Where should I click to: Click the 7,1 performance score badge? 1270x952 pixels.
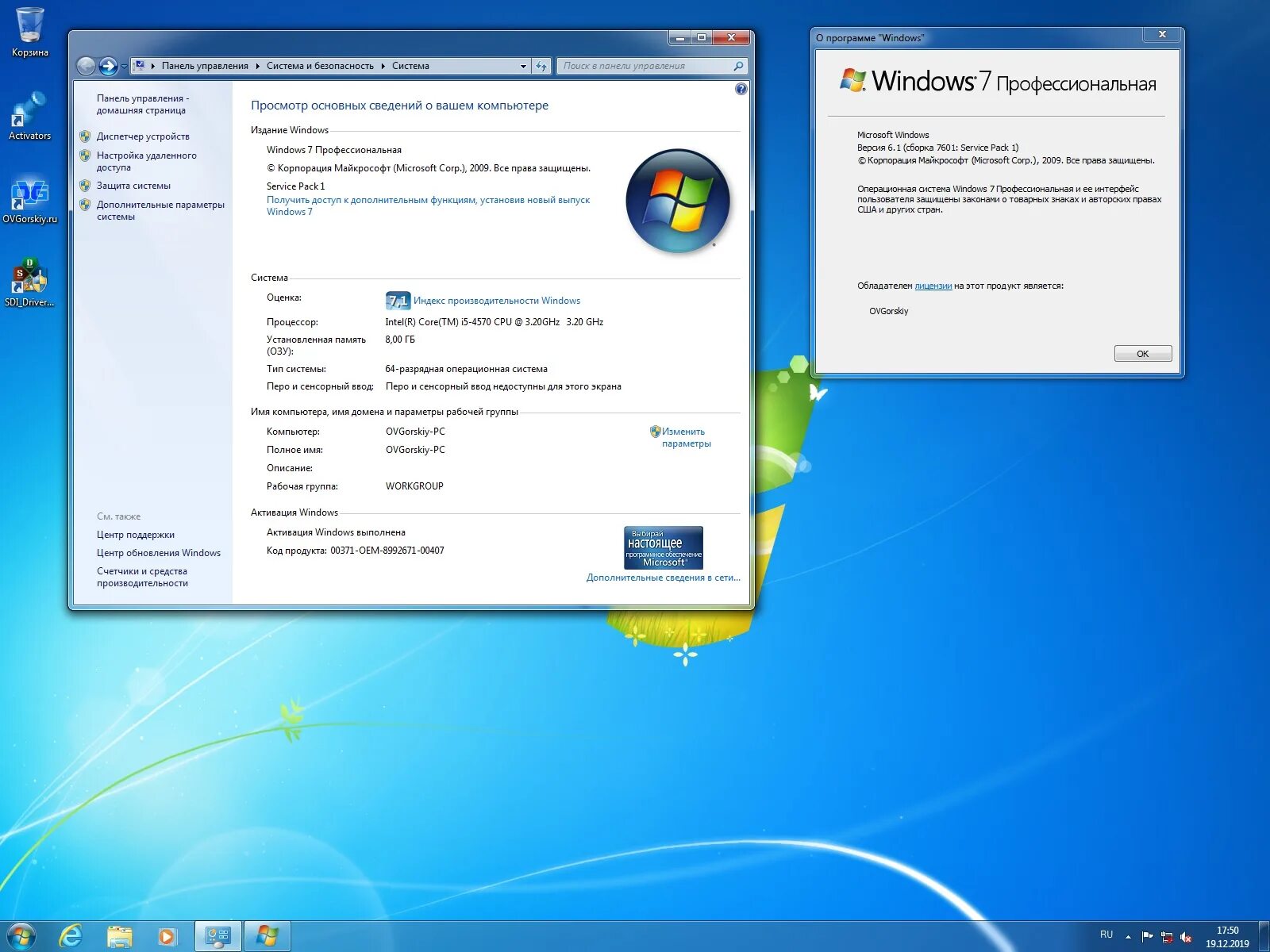click(x=398, y=301)
